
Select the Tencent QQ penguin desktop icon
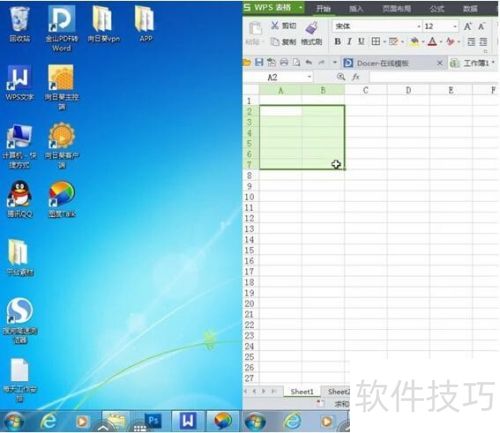click(x=20, y=199)
